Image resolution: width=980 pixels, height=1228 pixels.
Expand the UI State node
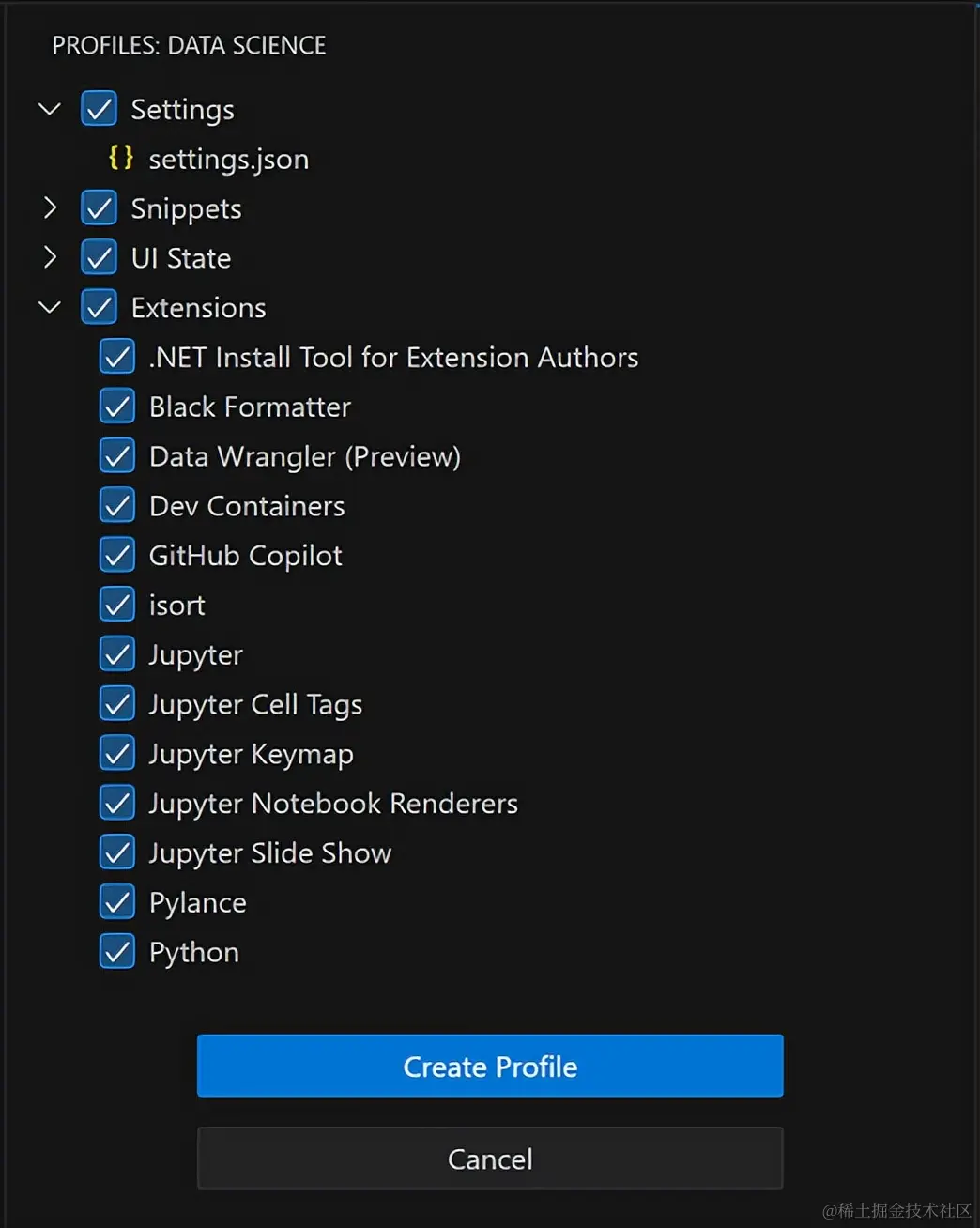[50, 257]
